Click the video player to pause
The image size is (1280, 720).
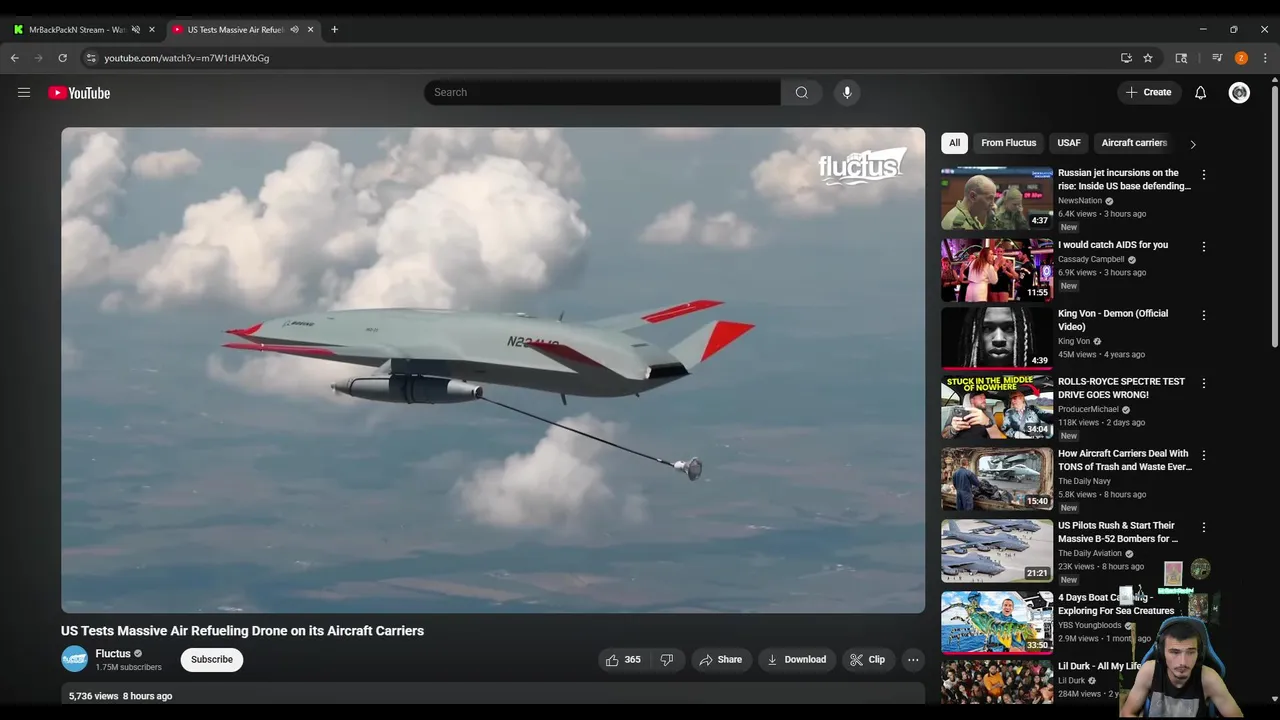(x=493, y=370)
